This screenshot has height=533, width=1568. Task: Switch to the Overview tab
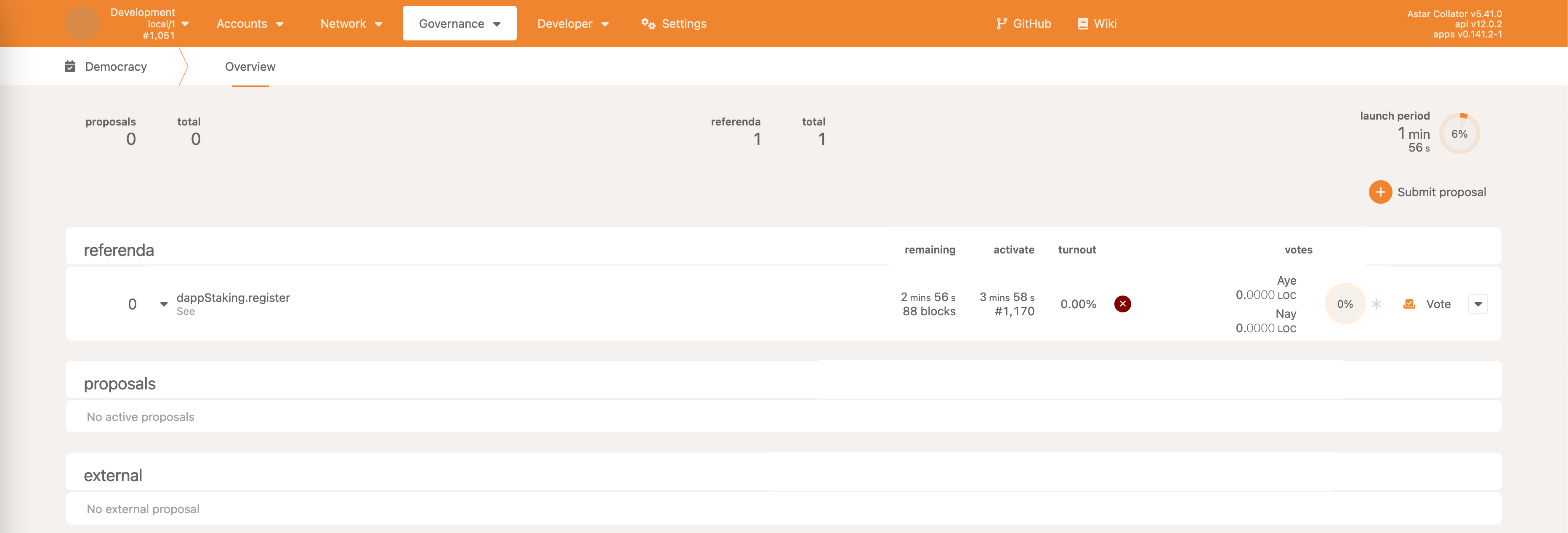[250, 67]
